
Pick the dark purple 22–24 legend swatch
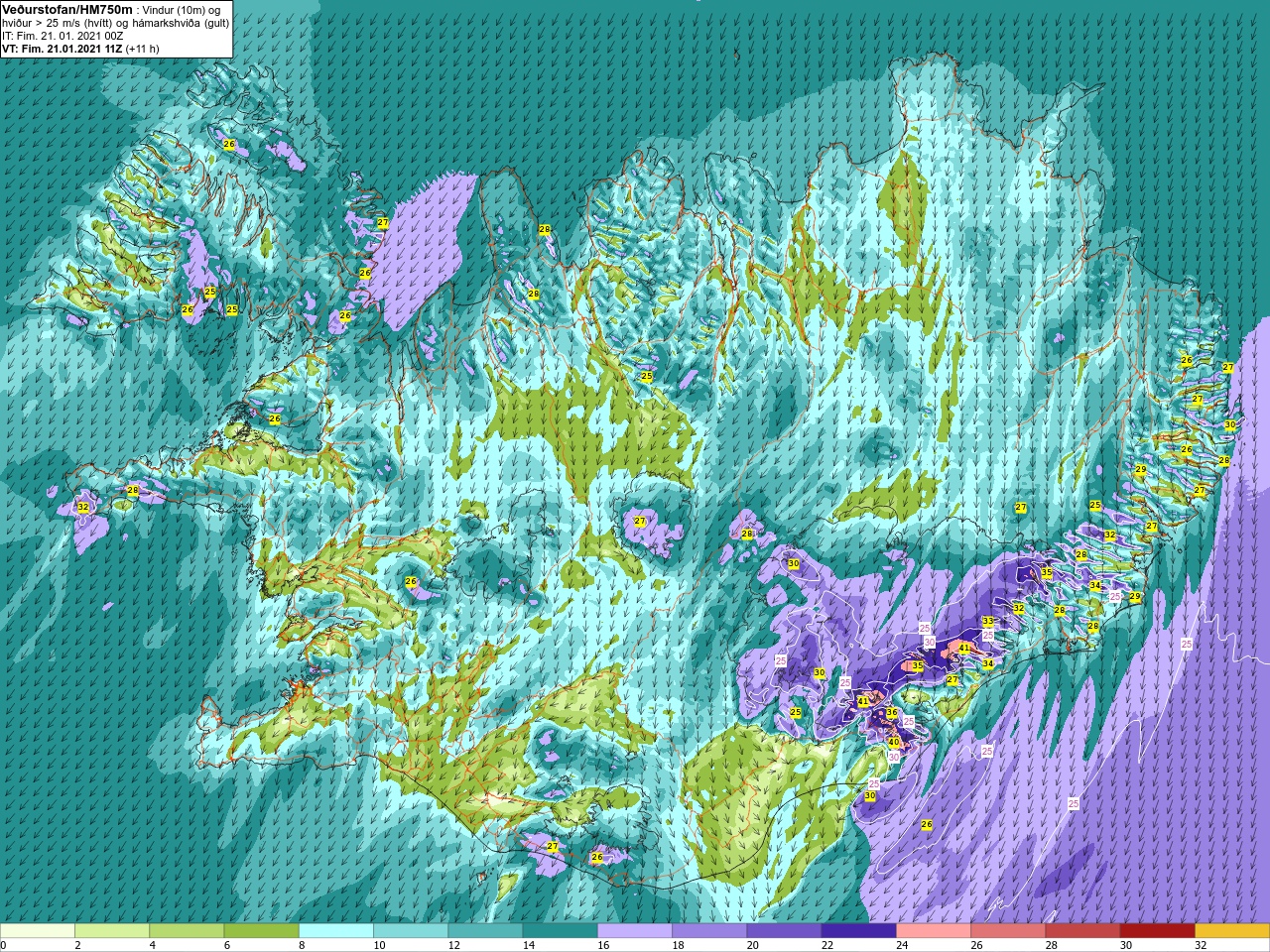tap(859, 931)
